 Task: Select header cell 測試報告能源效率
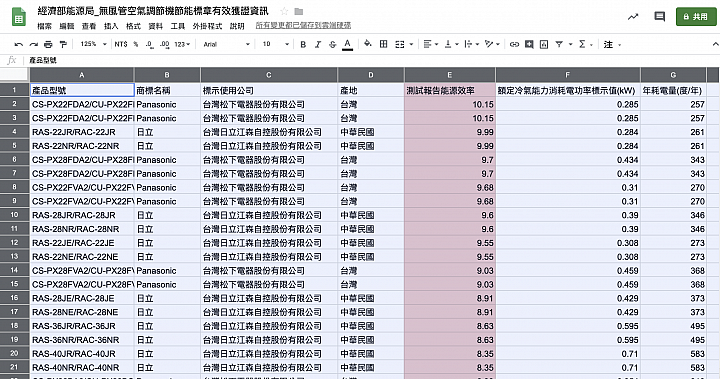[450, 91]
